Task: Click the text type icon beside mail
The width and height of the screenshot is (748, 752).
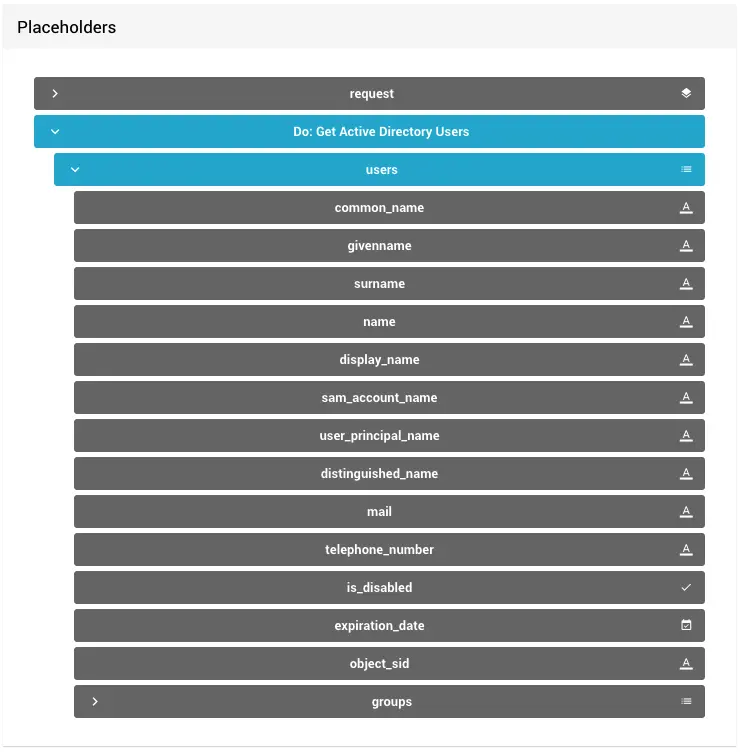Action: coord(686,512)
